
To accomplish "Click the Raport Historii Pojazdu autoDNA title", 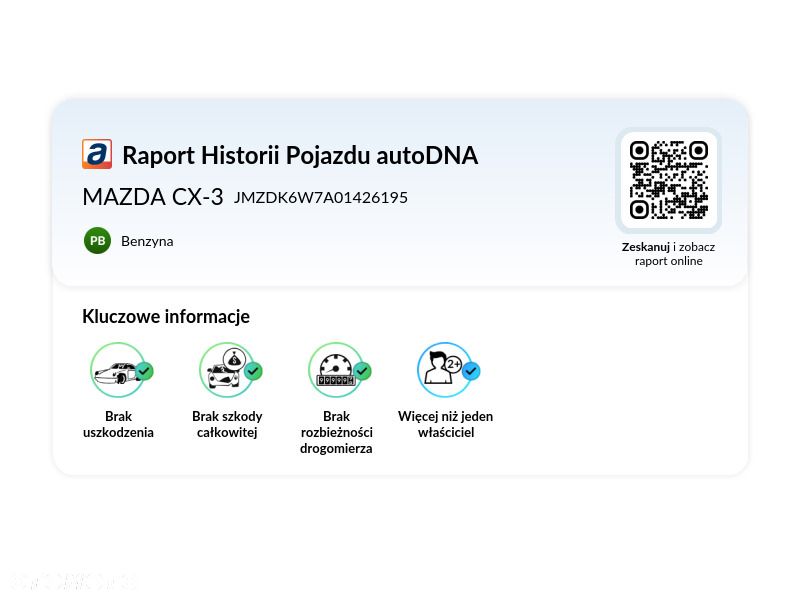I will point(300,156).
